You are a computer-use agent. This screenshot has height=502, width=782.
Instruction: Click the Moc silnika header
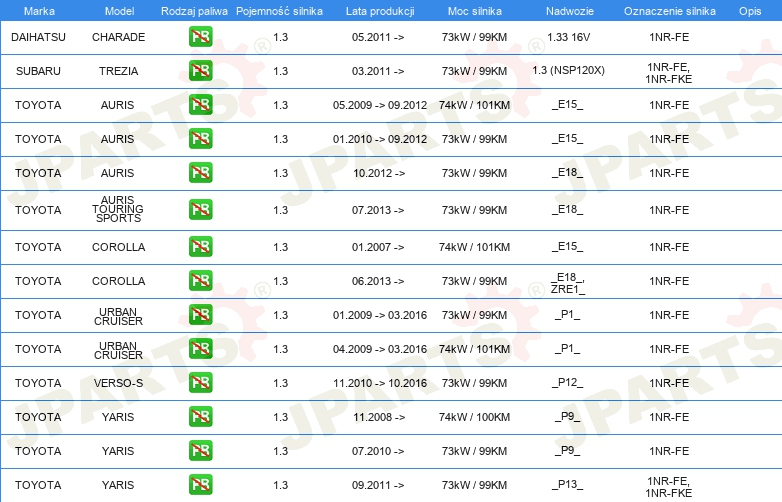click(475, 11)
